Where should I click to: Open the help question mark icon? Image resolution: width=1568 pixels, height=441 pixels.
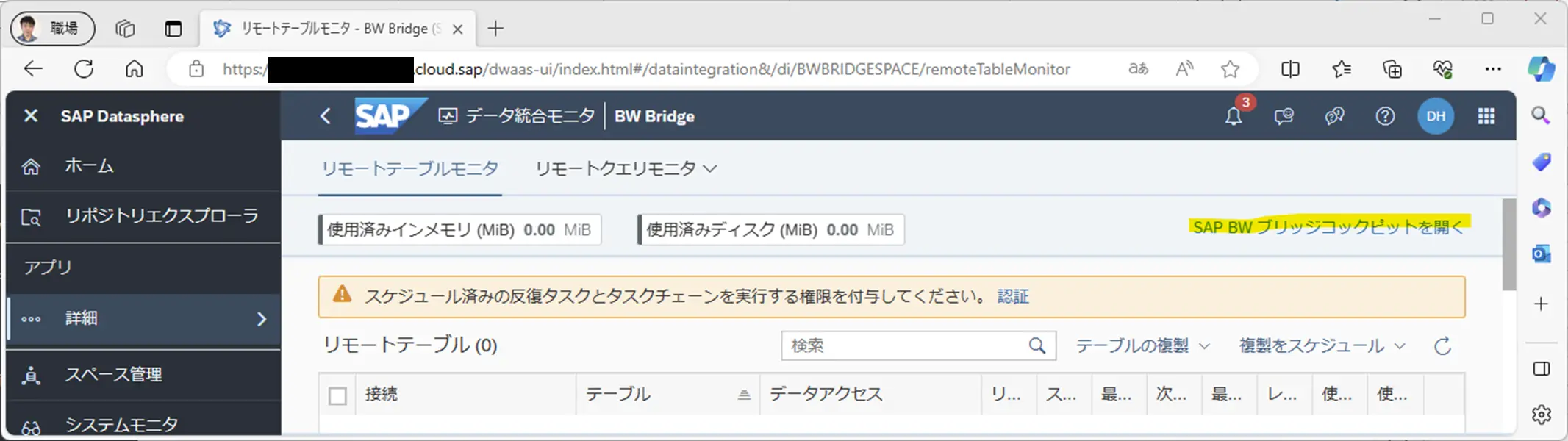tap(1385, 116)
